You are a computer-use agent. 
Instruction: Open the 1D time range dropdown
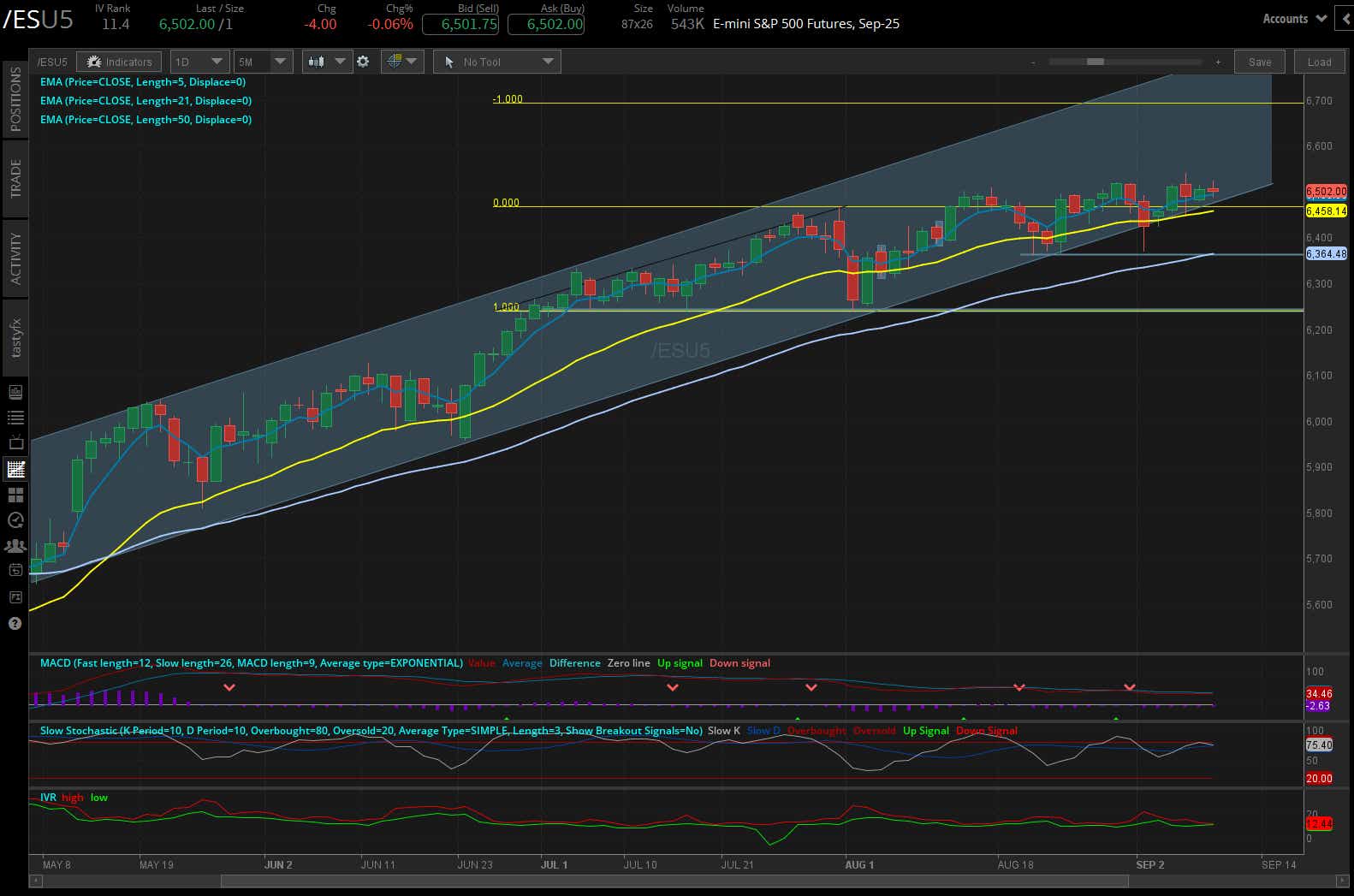[198, 62]
